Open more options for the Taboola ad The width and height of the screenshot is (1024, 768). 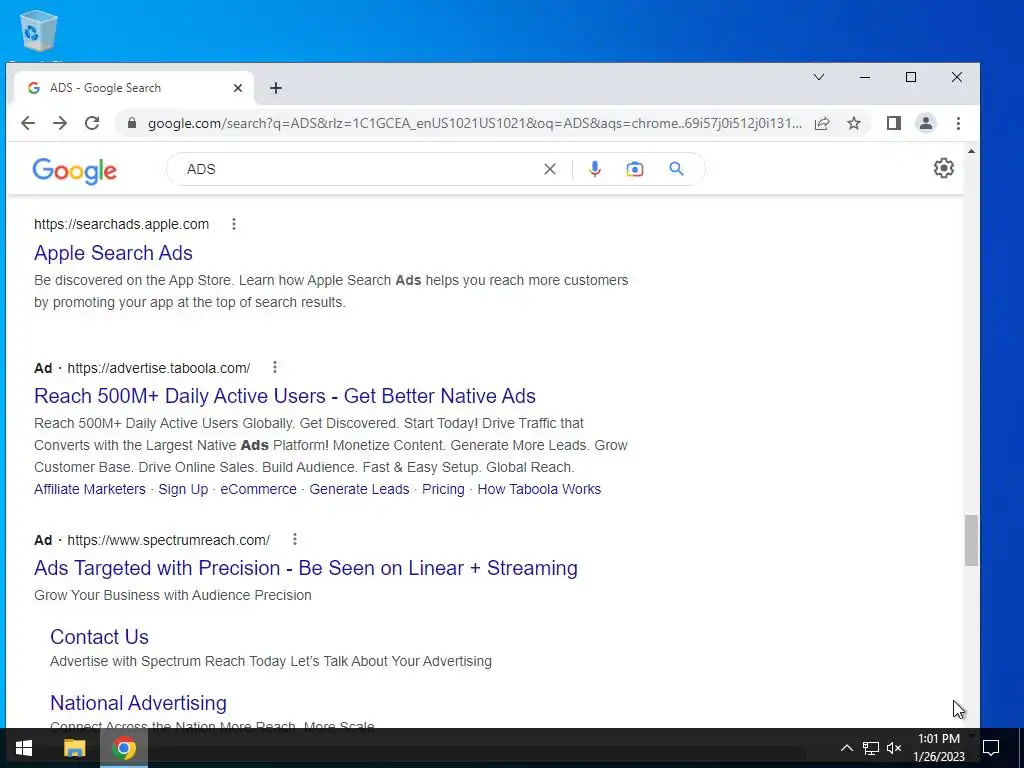(x=275, y=368)
